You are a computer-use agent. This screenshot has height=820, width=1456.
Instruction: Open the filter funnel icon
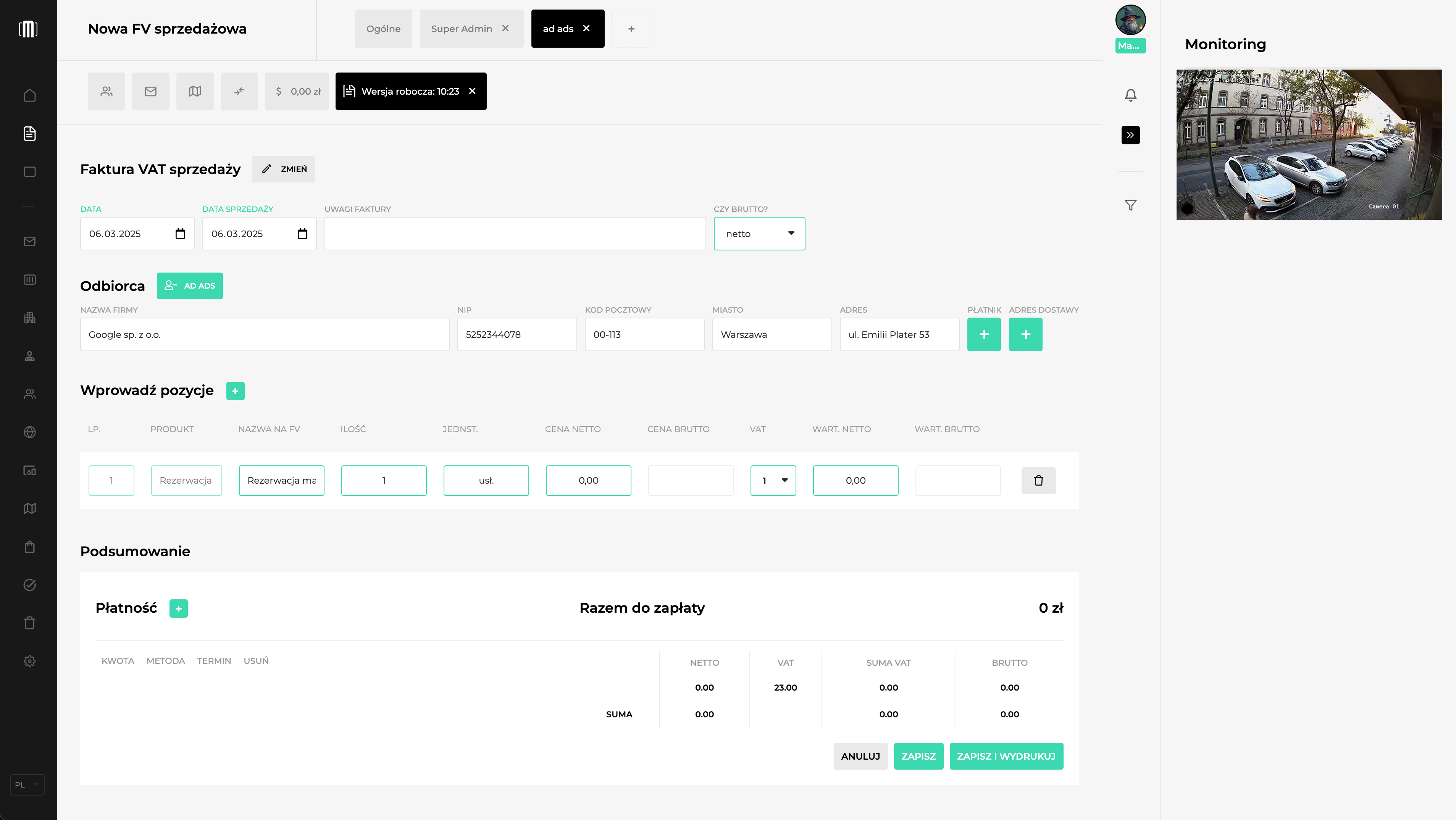(x=1130, y=205)
